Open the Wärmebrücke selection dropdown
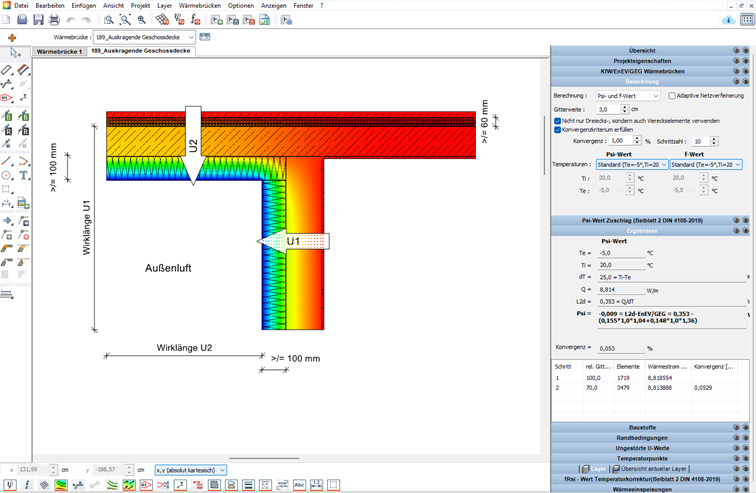This screenshot has width=756, height=493. pos(144,37)
